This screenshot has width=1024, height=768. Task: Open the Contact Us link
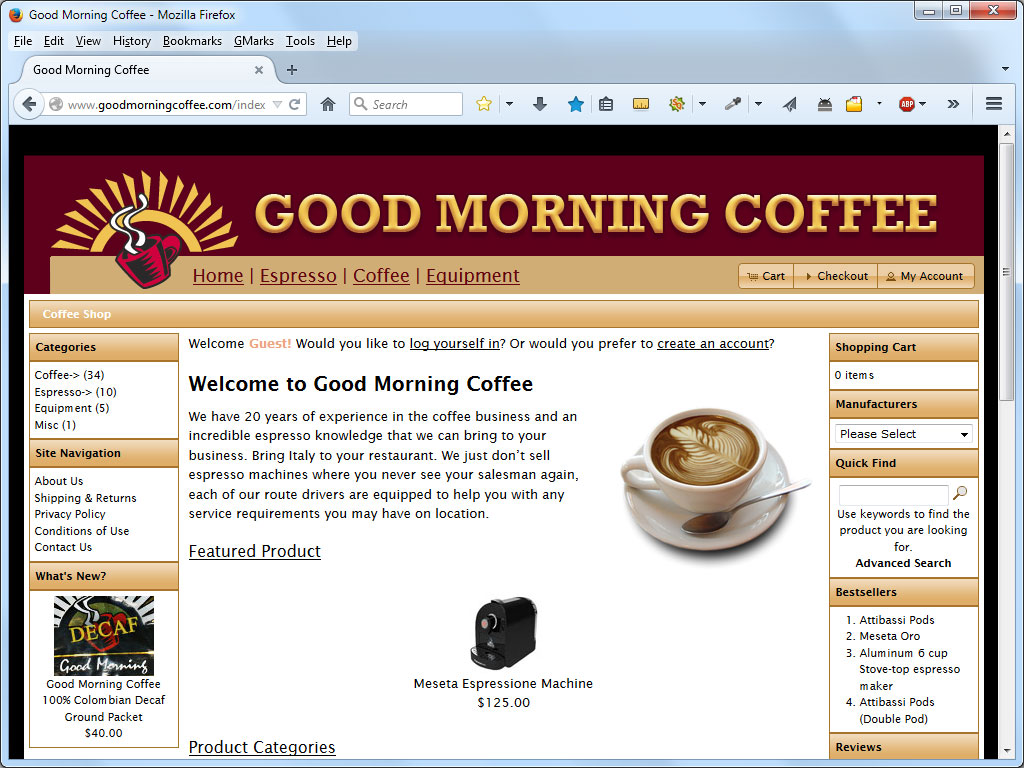[63, 547]
